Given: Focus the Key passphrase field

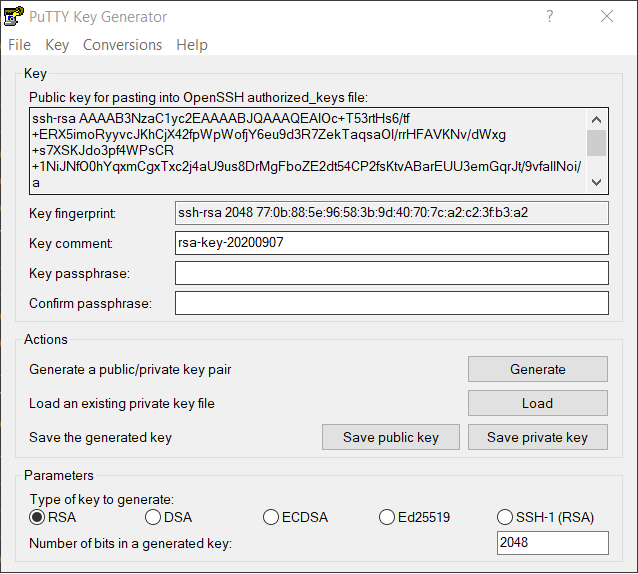Looking at the screenshot, I should pyautogui.click(x=392, y=273).
